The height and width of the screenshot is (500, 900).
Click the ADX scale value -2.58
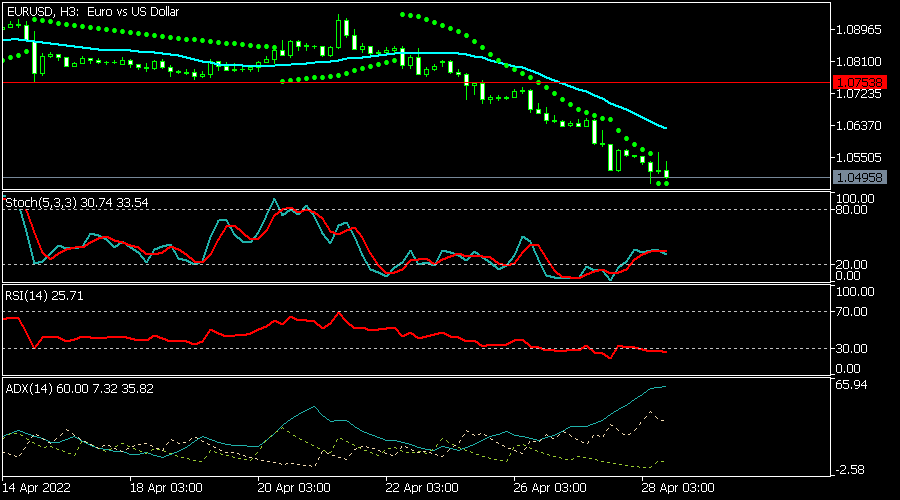coord(851,470)
